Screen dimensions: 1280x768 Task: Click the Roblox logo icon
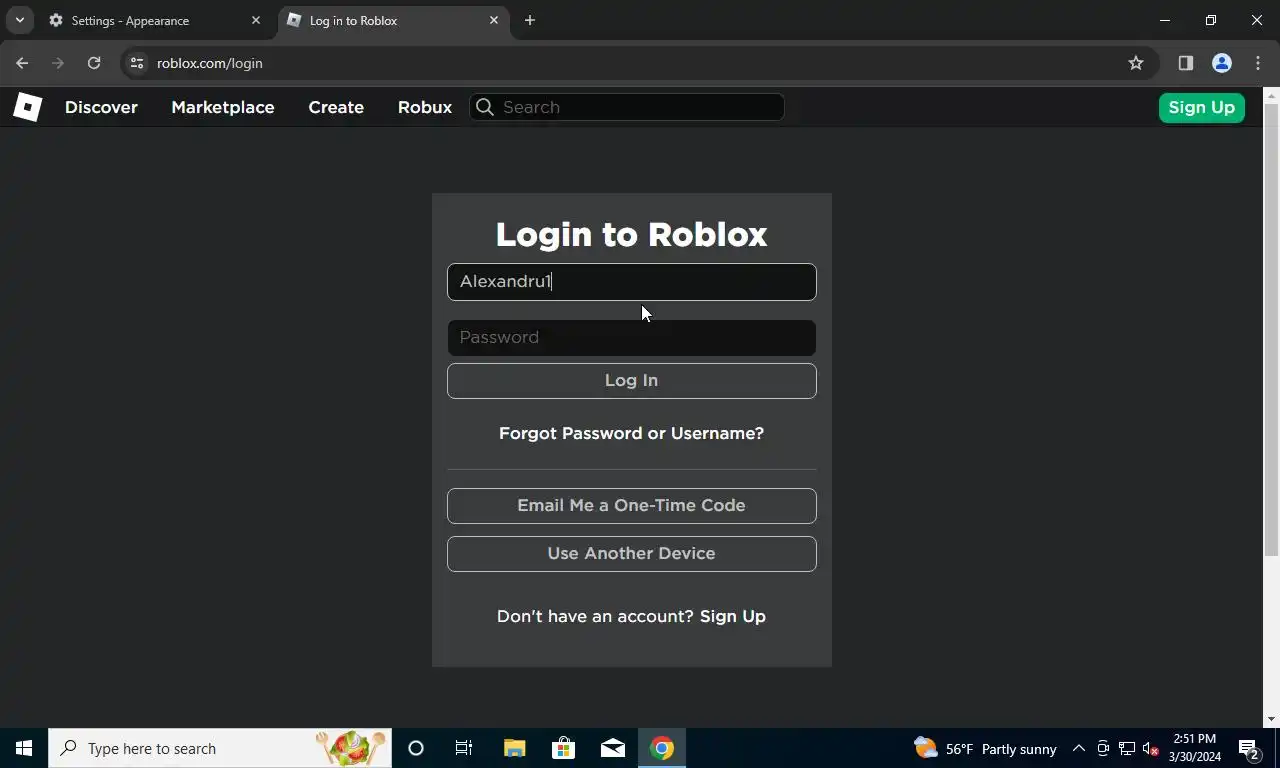click(27, 107)
